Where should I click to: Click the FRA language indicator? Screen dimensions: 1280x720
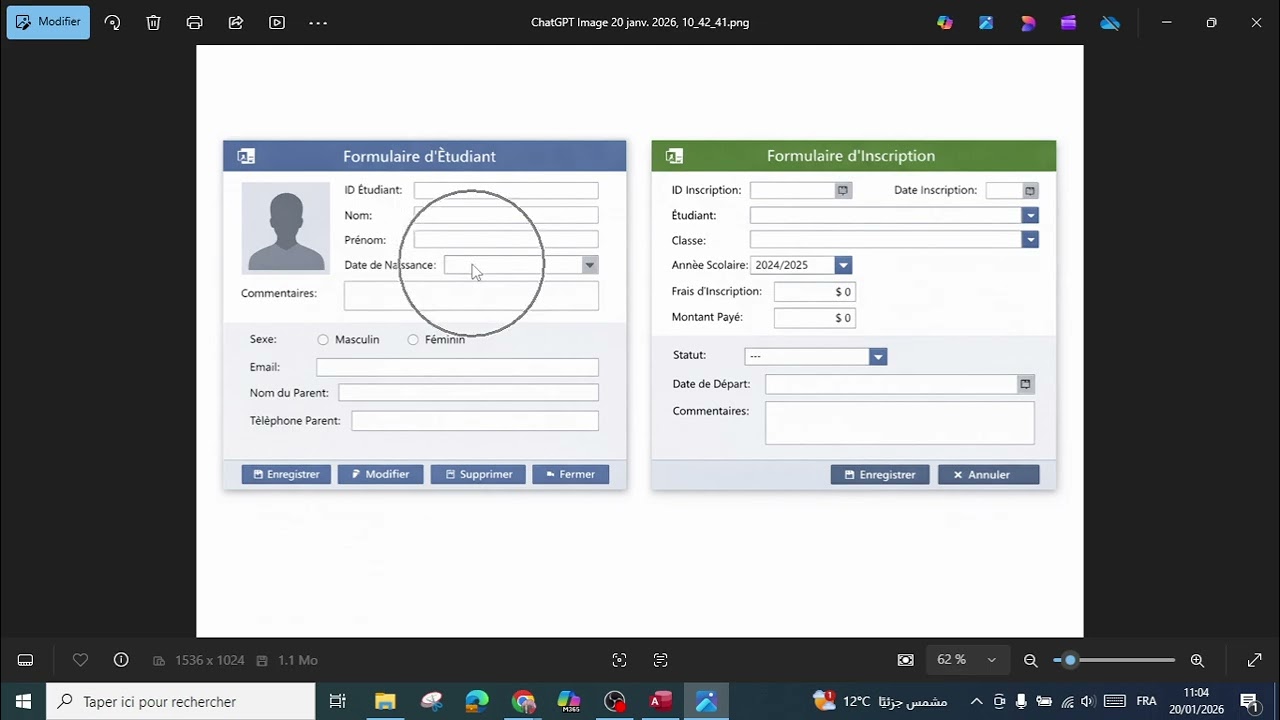point(1146,702)
